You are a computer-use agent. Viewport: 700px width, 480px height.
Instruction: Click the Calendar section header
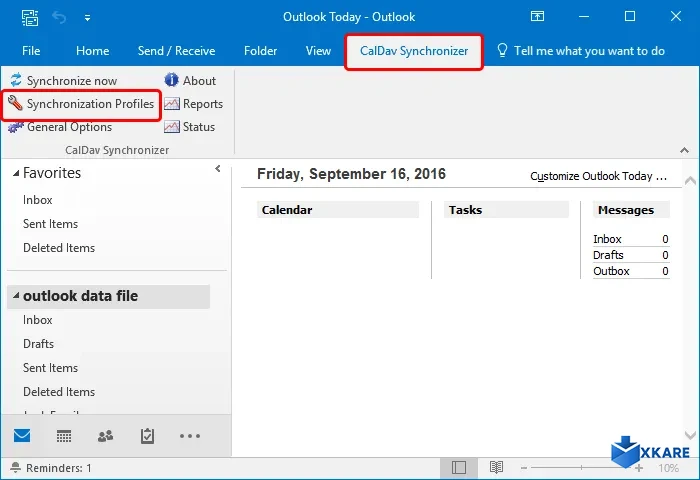tap(338, 210)
